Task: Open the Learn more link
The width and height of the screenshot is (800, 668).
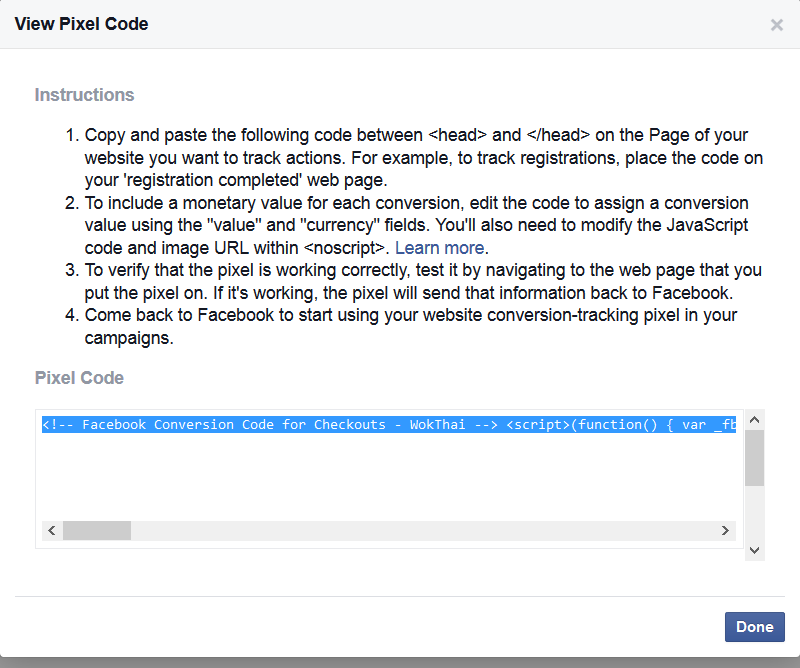Action: 439,248
